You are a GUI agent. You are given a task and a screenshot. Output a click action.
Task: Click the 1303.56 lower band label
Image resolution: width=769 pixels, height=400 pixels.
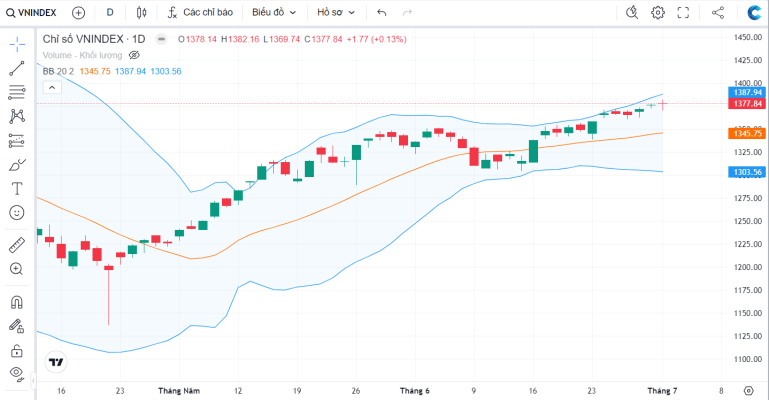click(x=747, y=172)
